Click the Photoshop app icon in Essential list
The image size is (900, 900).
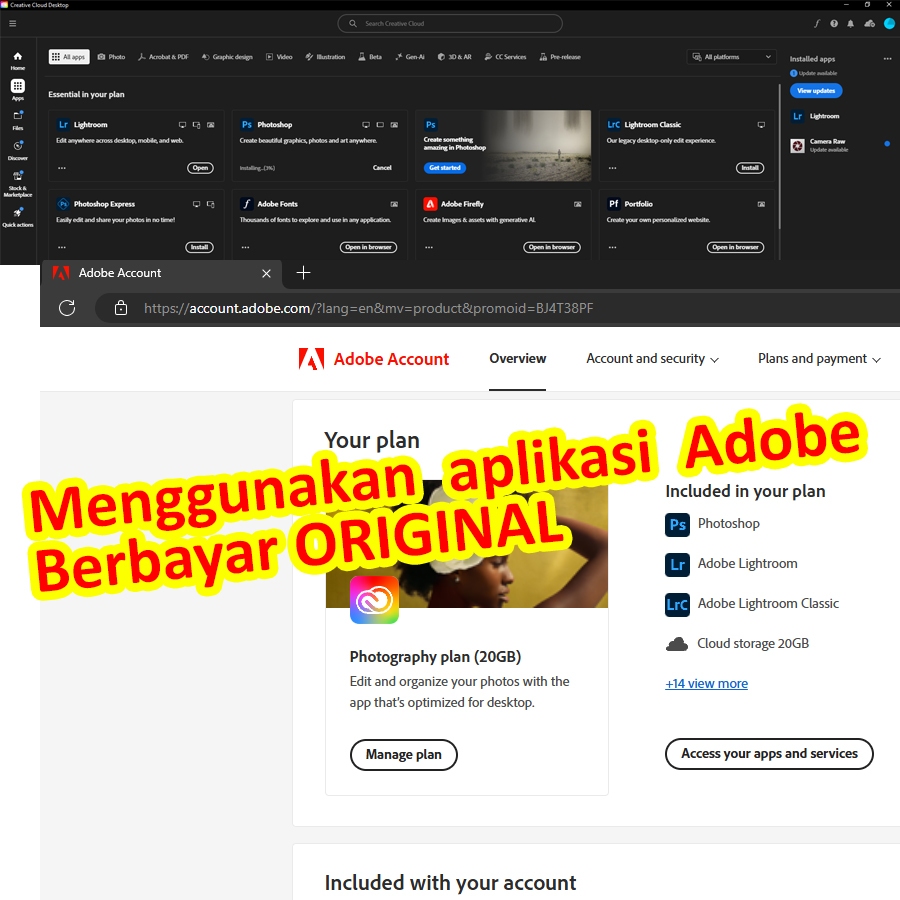click(247, 125)
